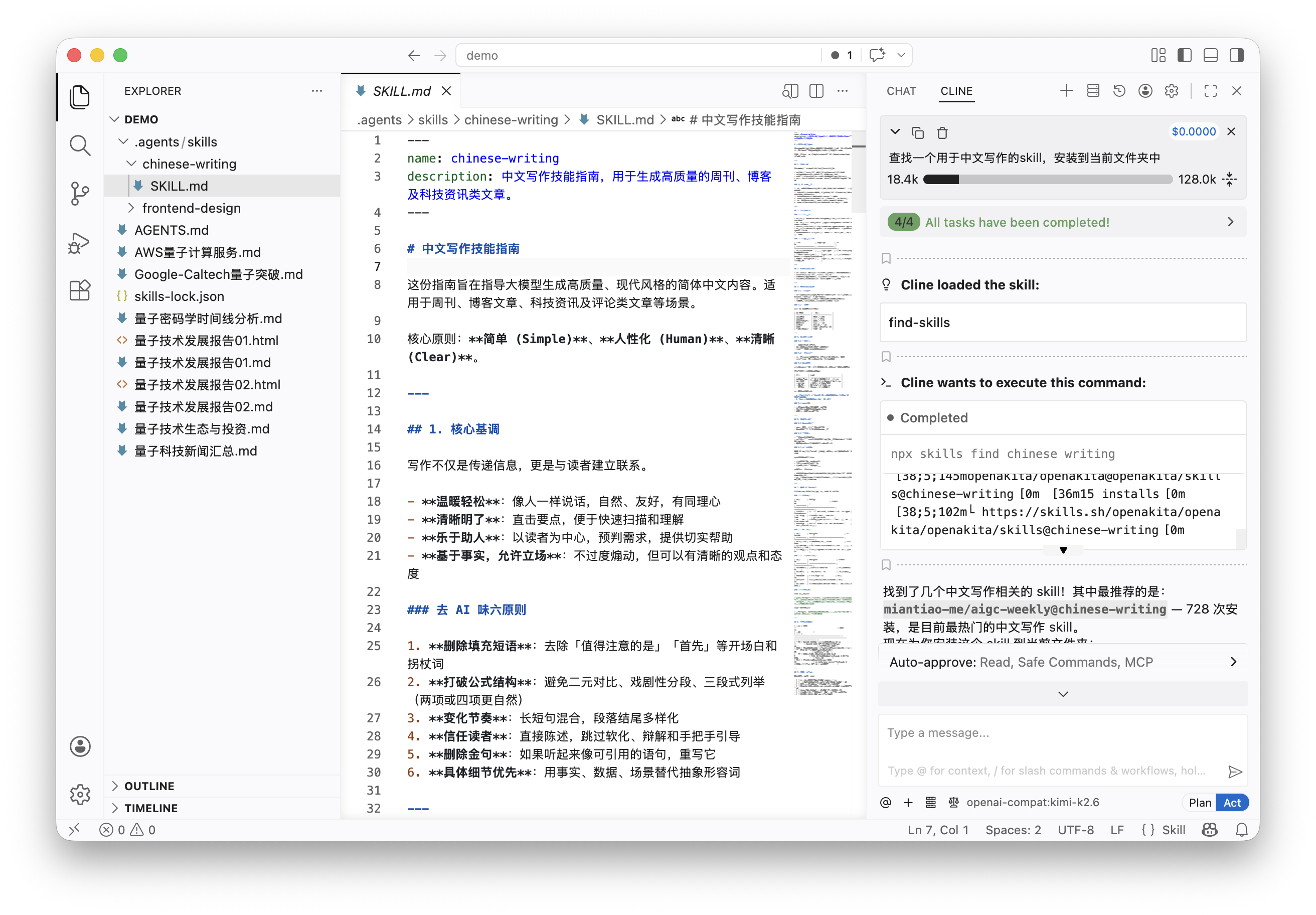
Task: Open Cline history
Action: [1119, 91]
